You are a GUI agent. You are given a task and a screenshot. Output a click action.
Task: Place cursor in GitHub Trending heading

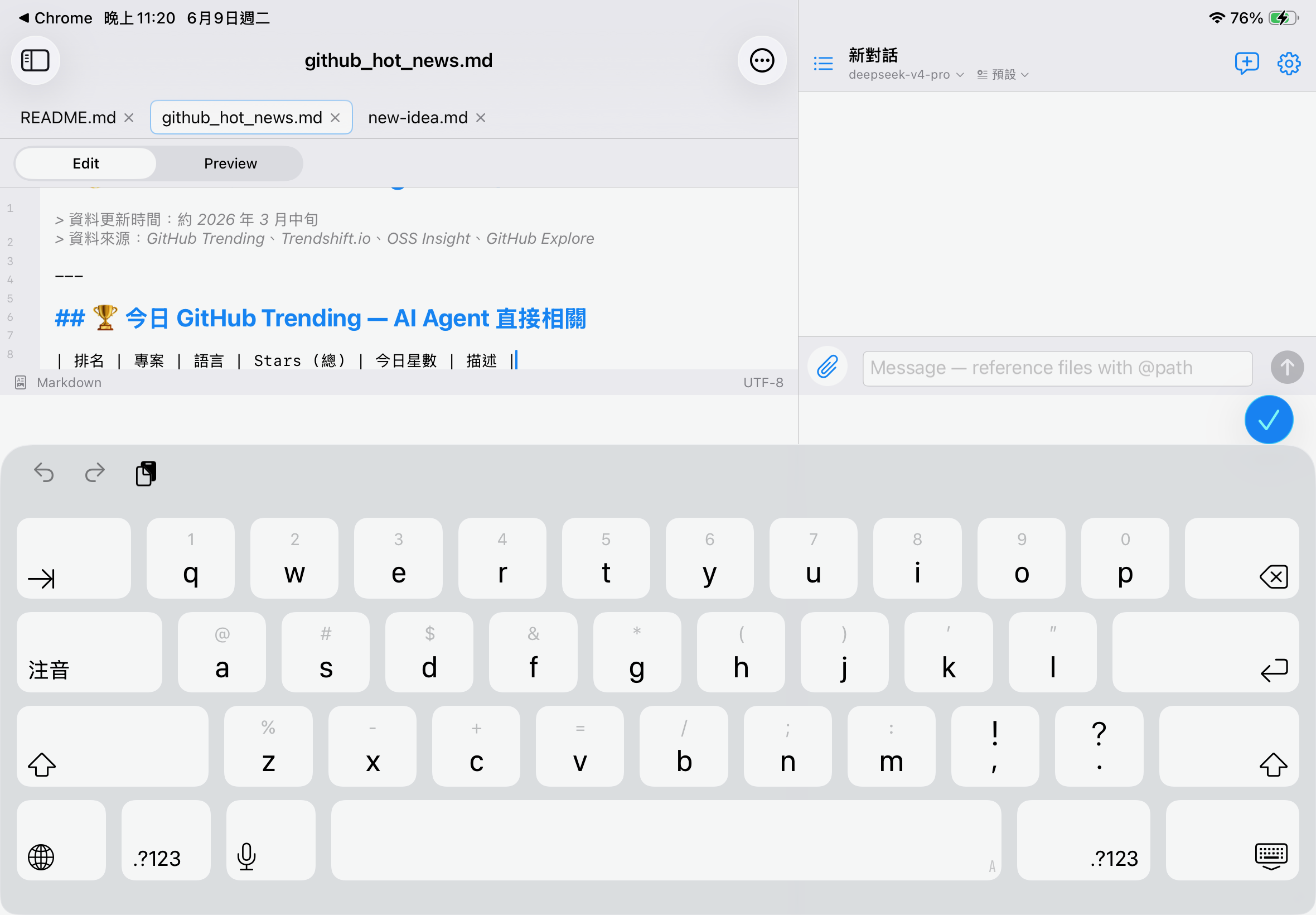[x=320, y=318]
